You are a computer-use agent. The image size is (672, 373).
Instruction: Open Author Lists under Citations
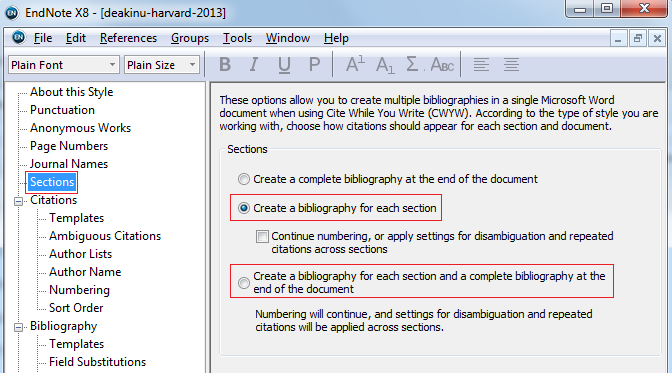[80, 254]
